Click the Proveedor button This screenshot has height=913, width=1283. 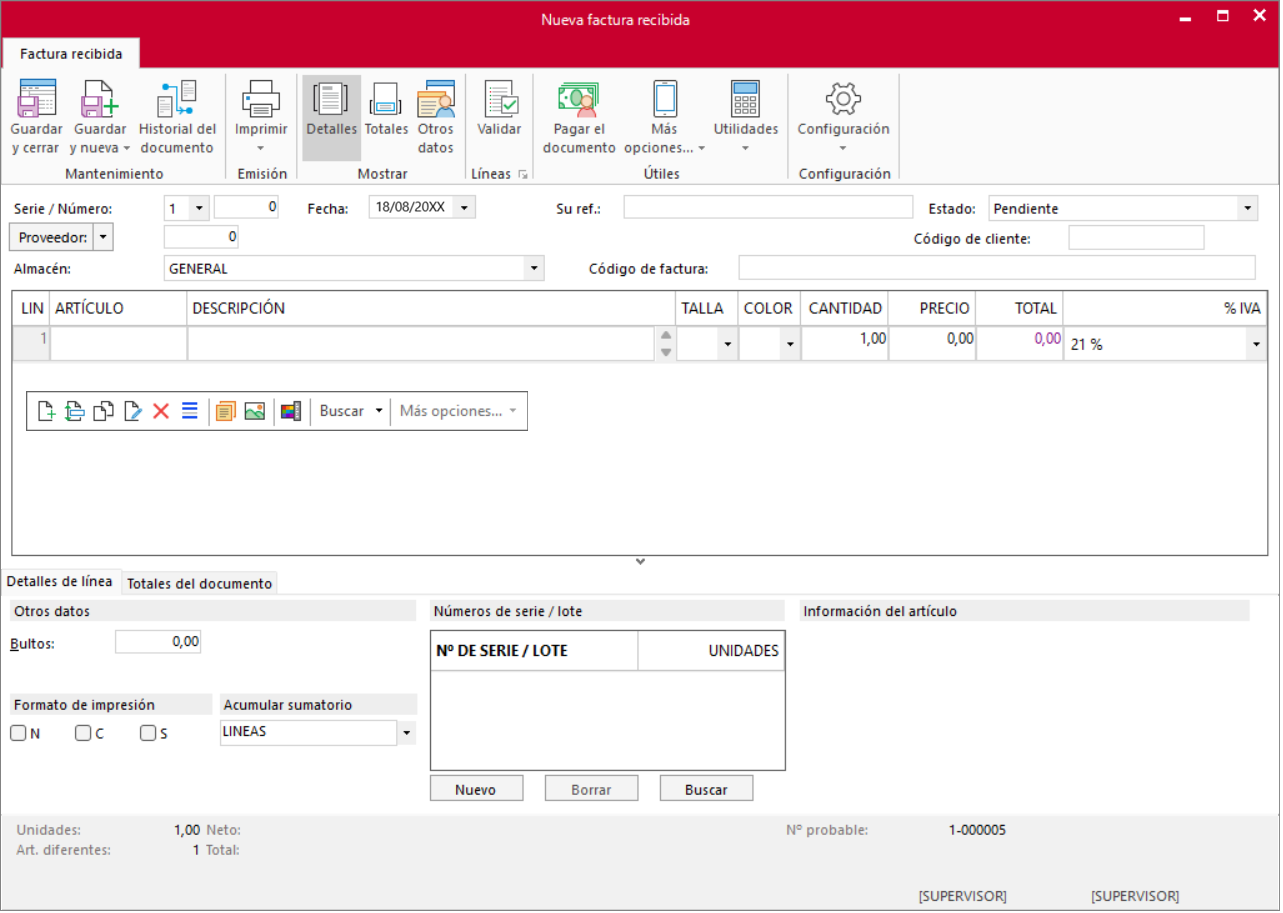tap(51, 237)
